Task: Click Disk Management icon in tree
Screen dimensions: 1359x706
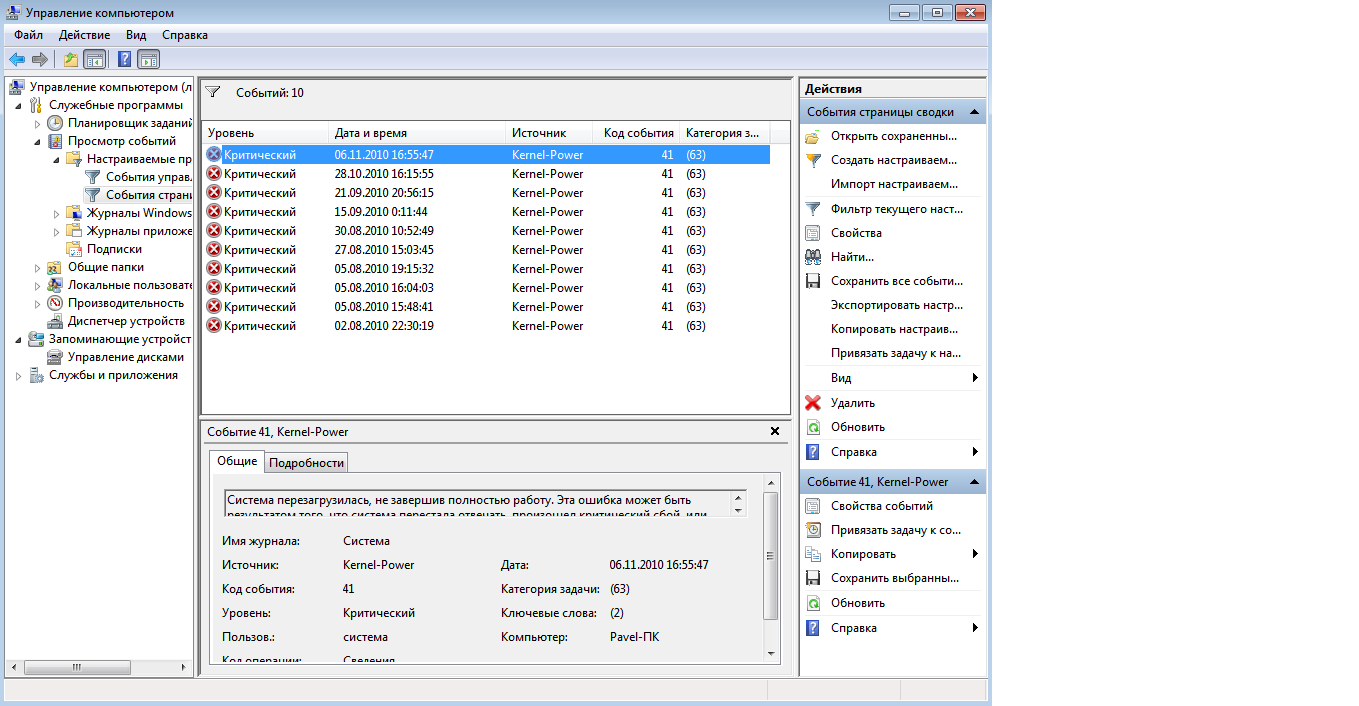Action: 55,357
